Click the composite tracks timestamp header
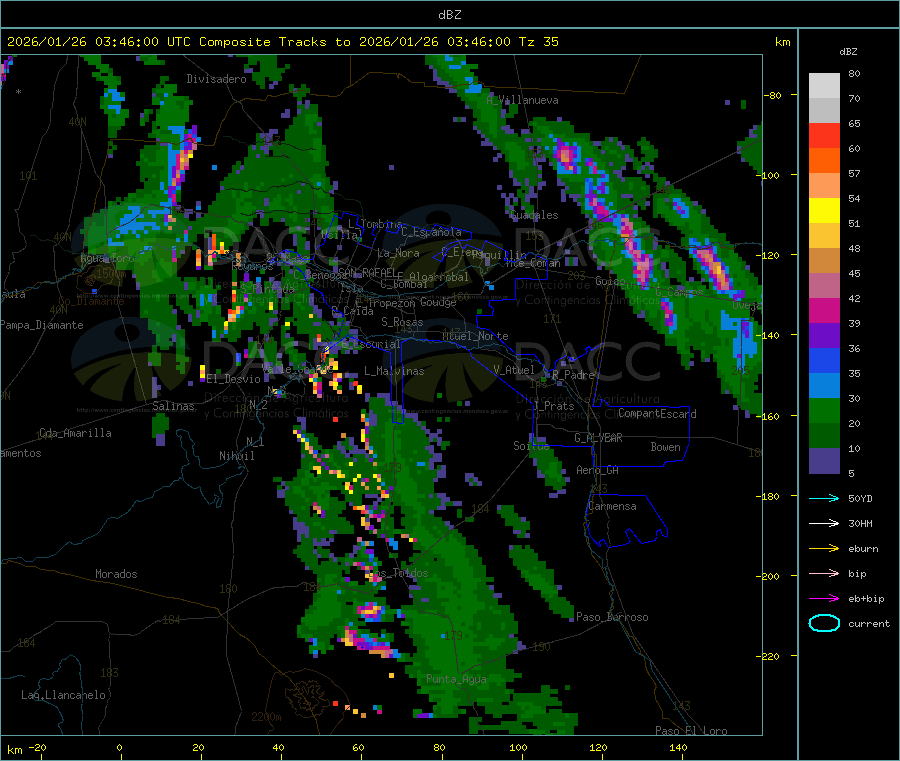 pos(282,42)
